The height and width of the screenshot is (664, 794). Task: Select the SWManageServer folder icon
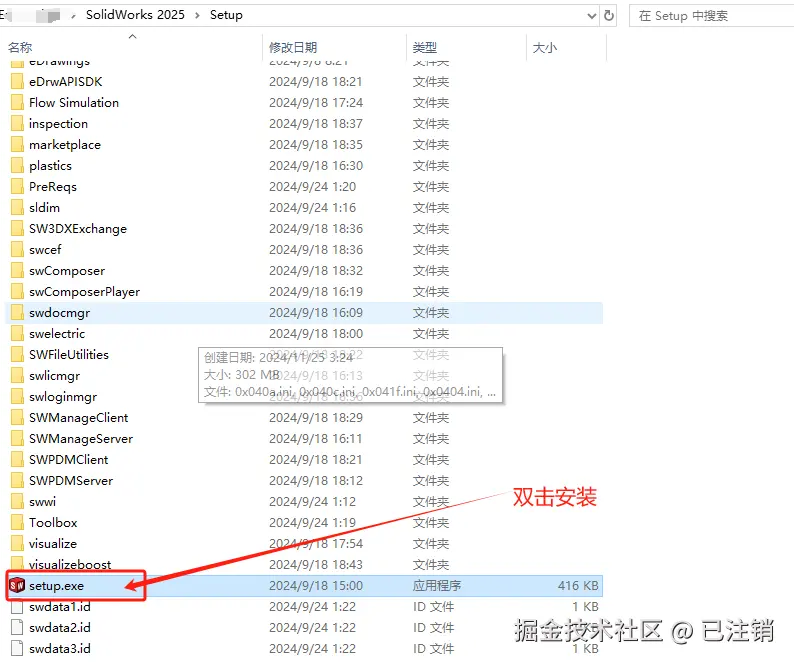pyautogui.click(x=17, y=439)
